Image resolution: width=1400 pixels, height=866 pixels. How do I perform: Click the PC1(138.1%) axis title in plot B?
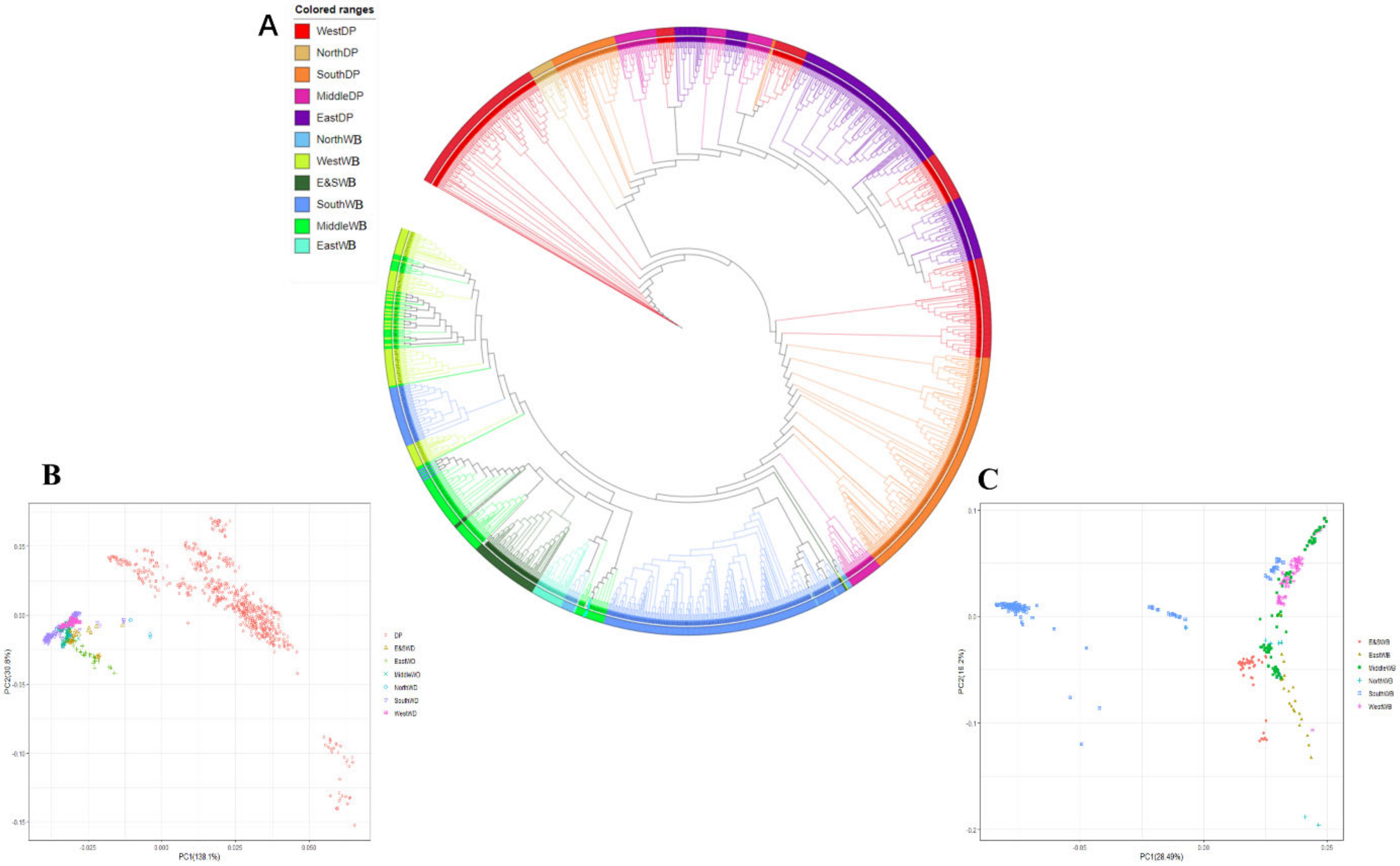199,857
